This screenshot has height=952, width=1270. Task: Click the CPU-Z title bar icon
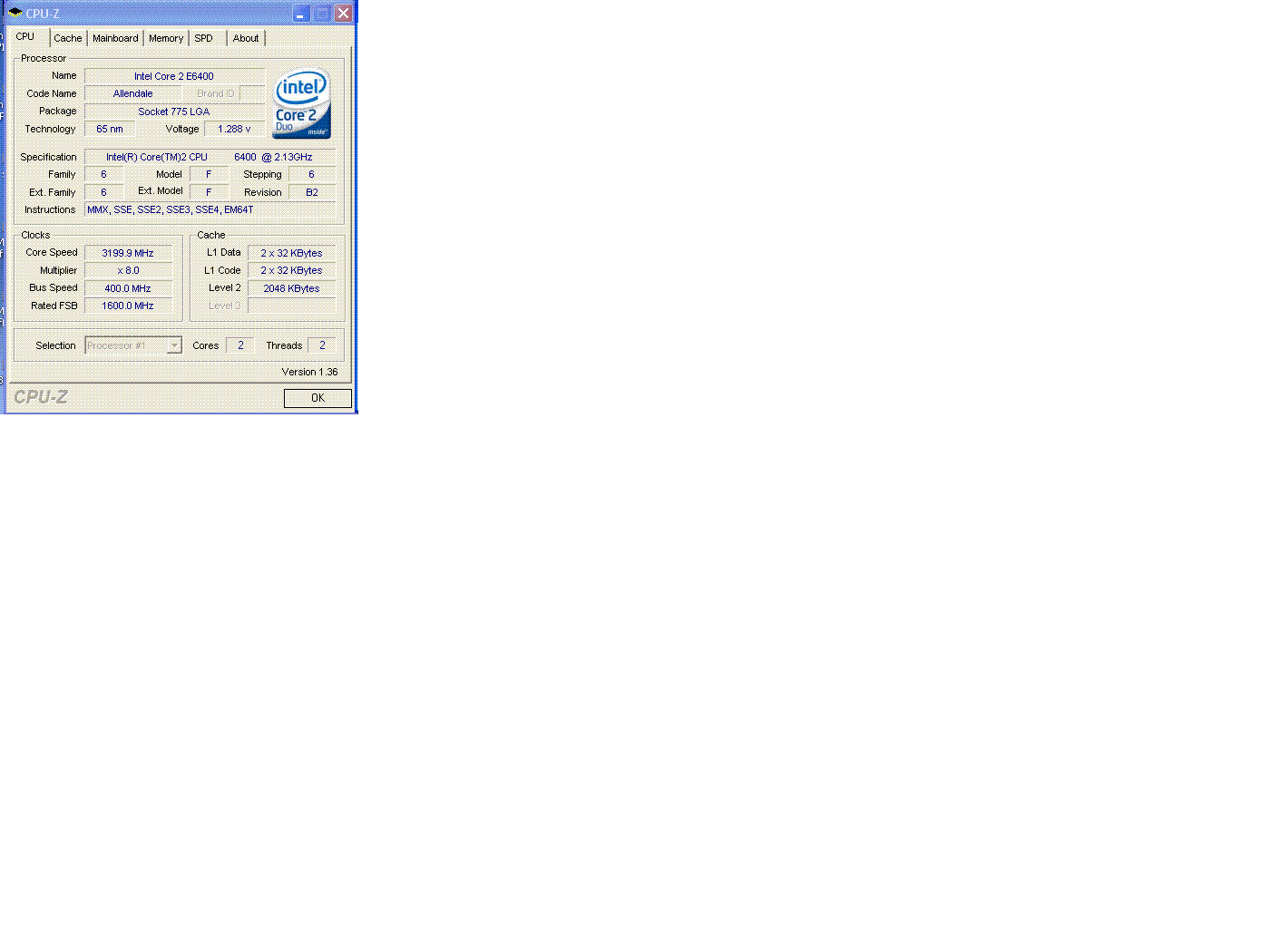(15, 13)
